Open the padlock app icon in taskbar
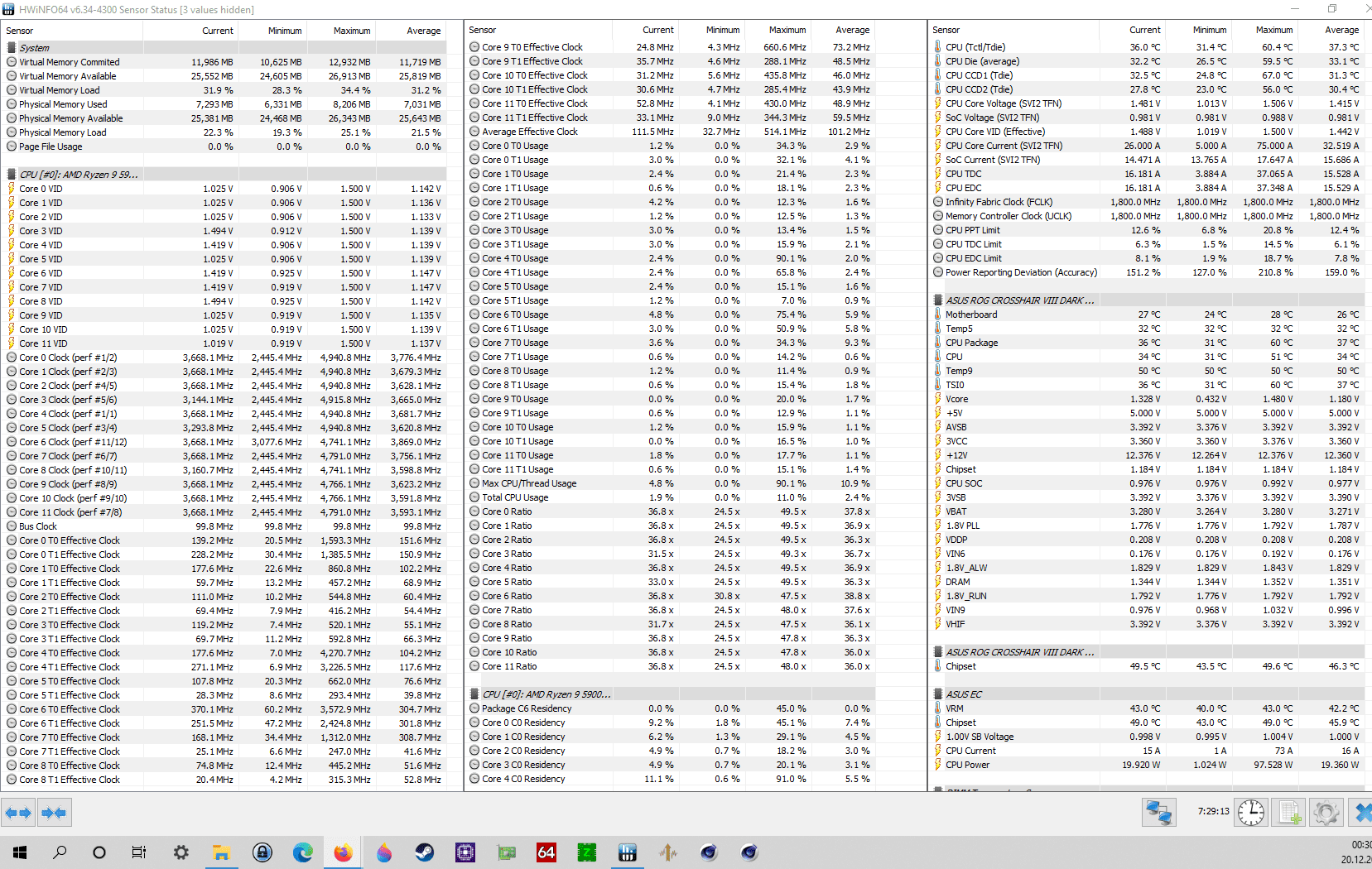 262,852
